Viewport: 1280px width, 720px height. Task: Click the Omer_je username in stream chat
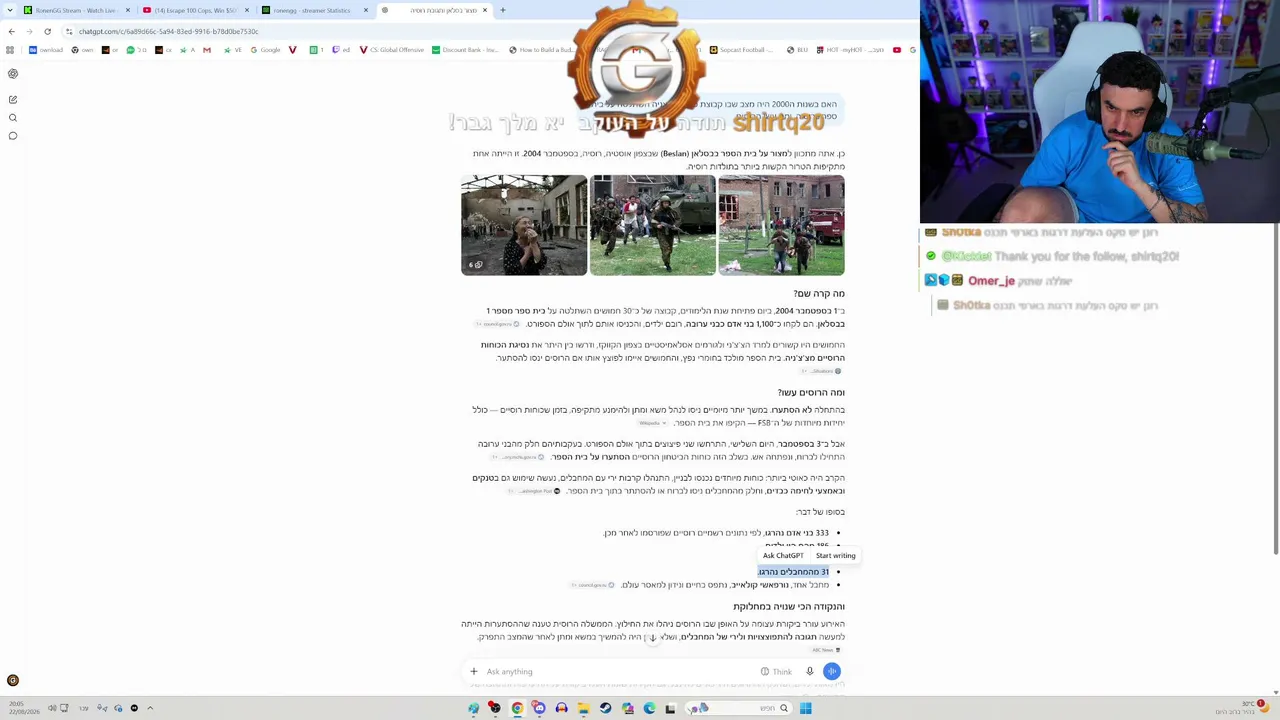click(991, 281)
